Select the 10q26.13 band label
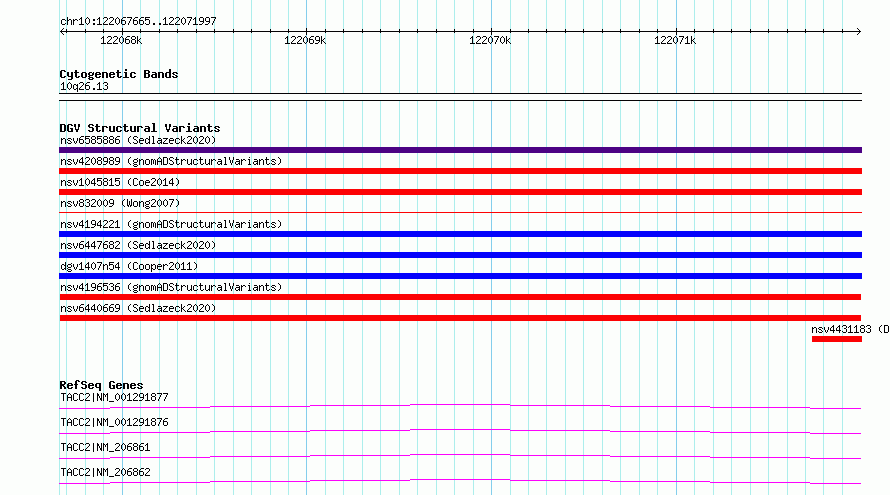This screenshot has height=495, width=890. [84, 86]
